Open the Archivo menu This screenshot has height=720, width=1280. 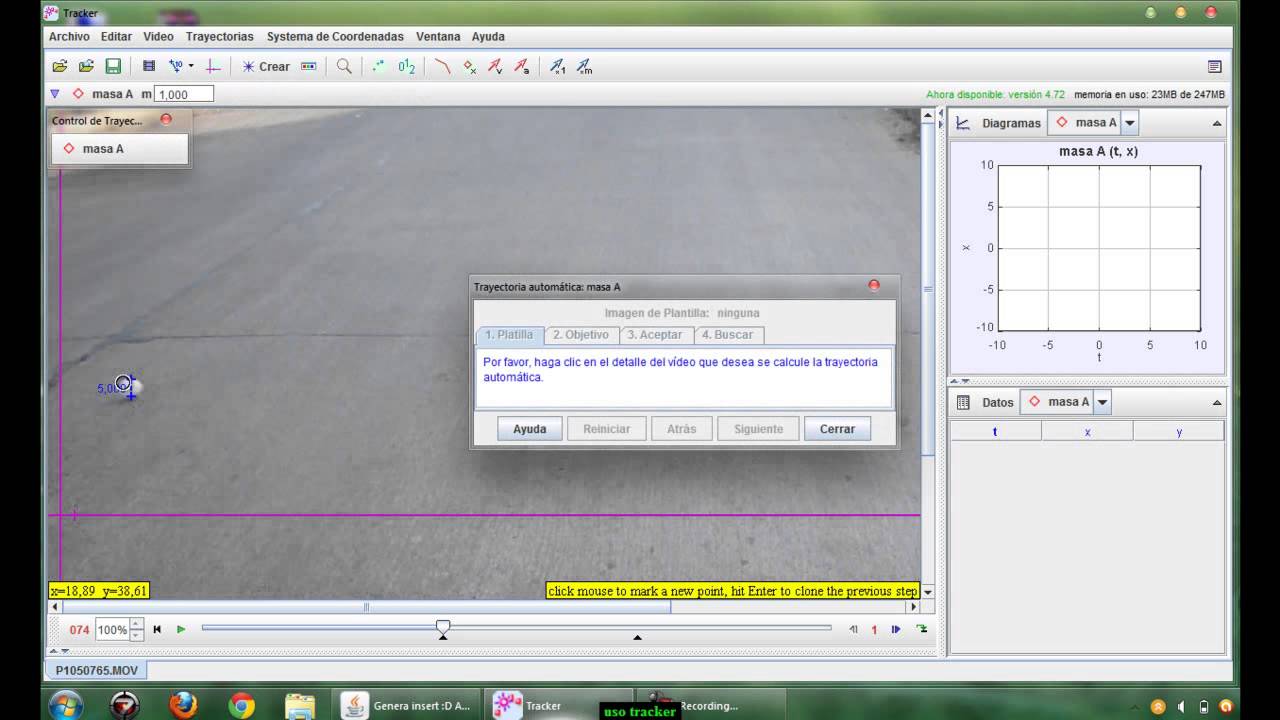pos(69,36)
